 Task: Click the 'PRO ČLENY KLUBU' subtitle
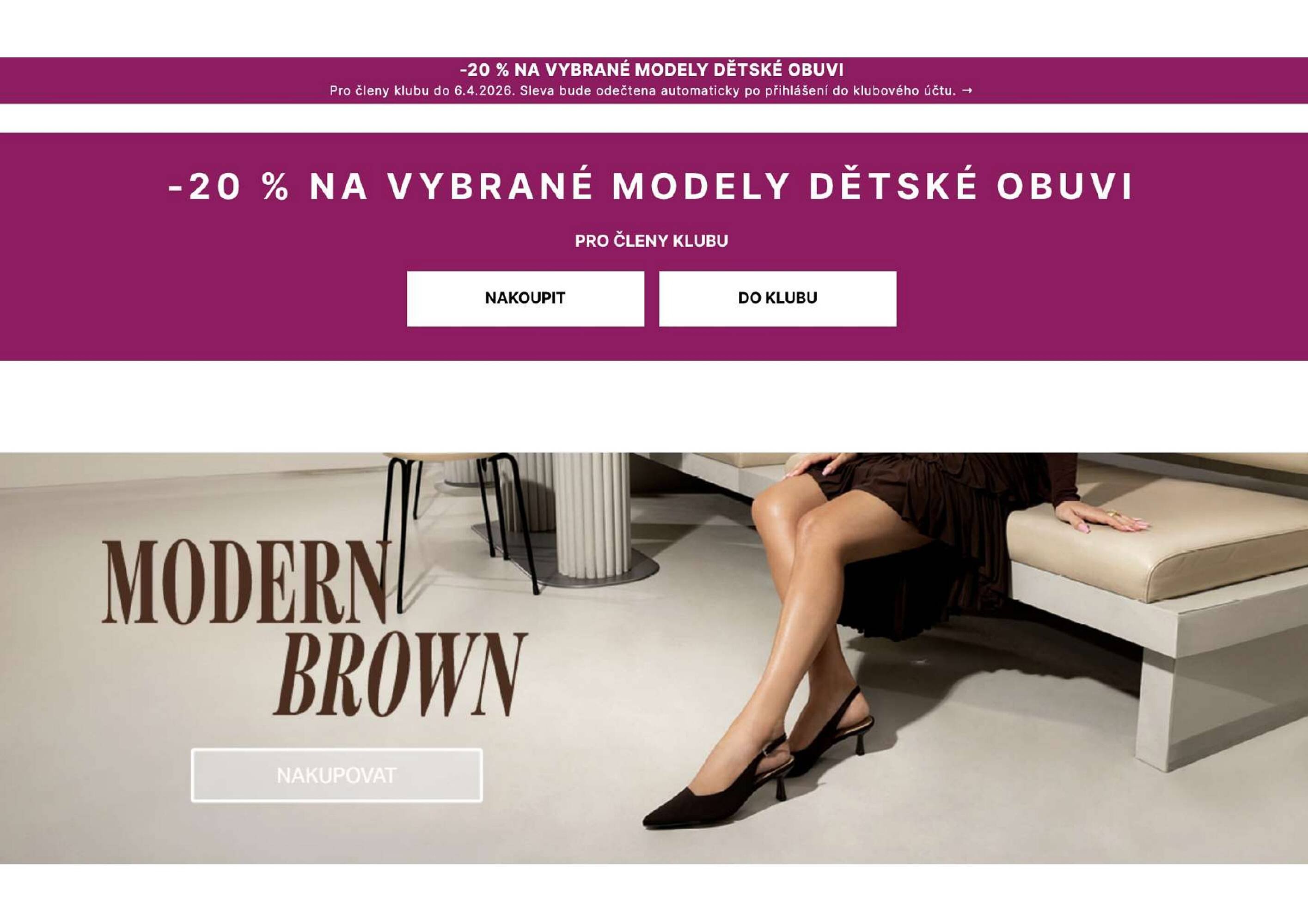point(651,241)
